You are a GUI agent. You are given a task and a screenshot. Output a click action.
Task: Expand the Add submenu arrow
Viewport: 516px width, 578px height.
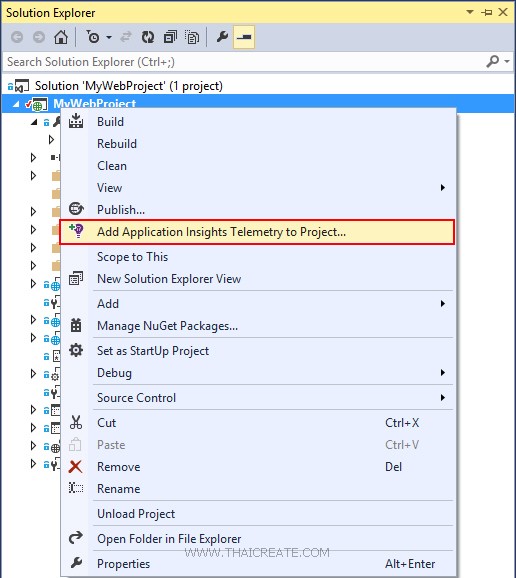443,303
